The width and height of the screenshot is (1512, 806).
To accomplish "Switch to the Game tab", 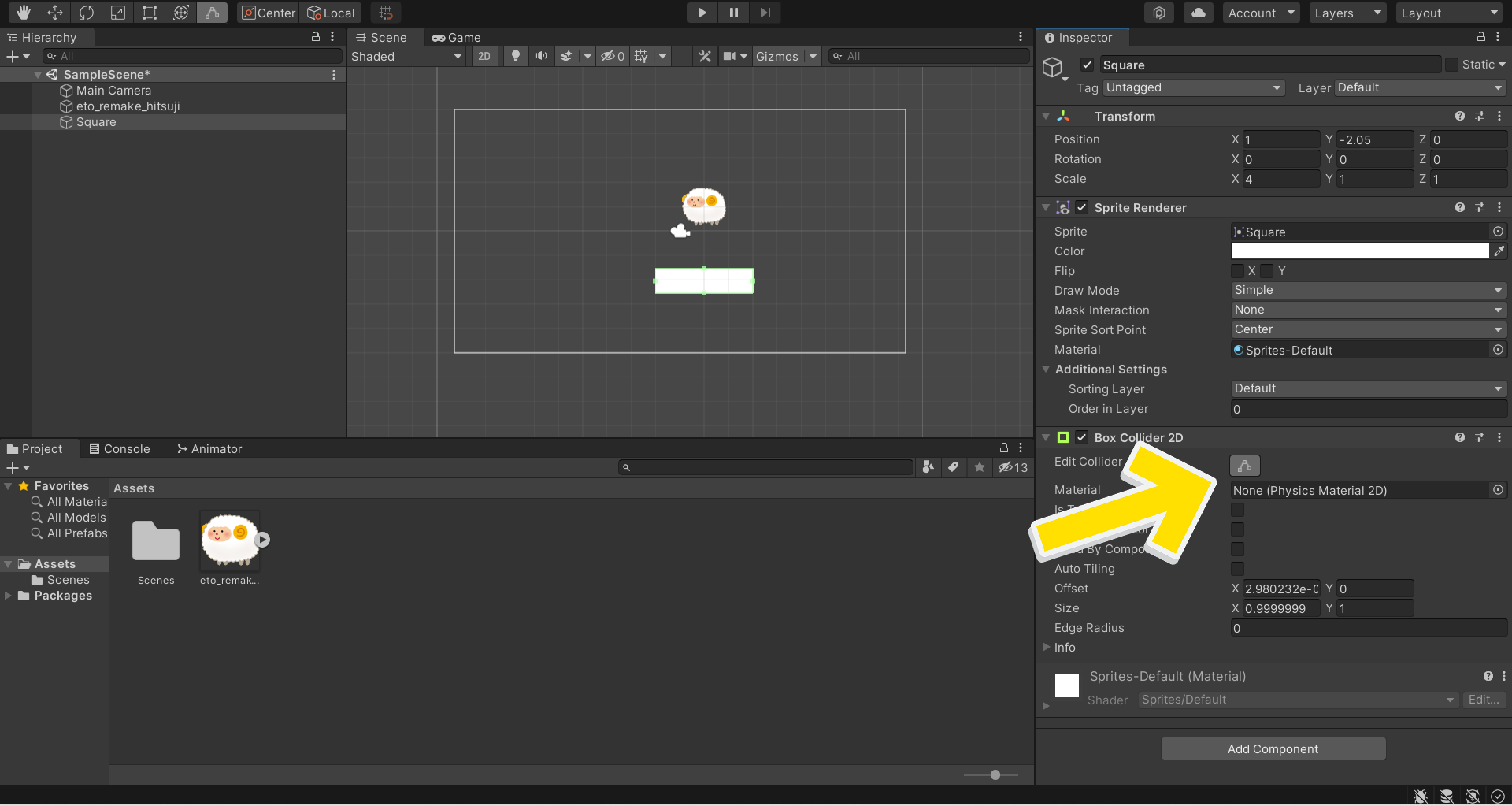I will [x=457, y=37].
